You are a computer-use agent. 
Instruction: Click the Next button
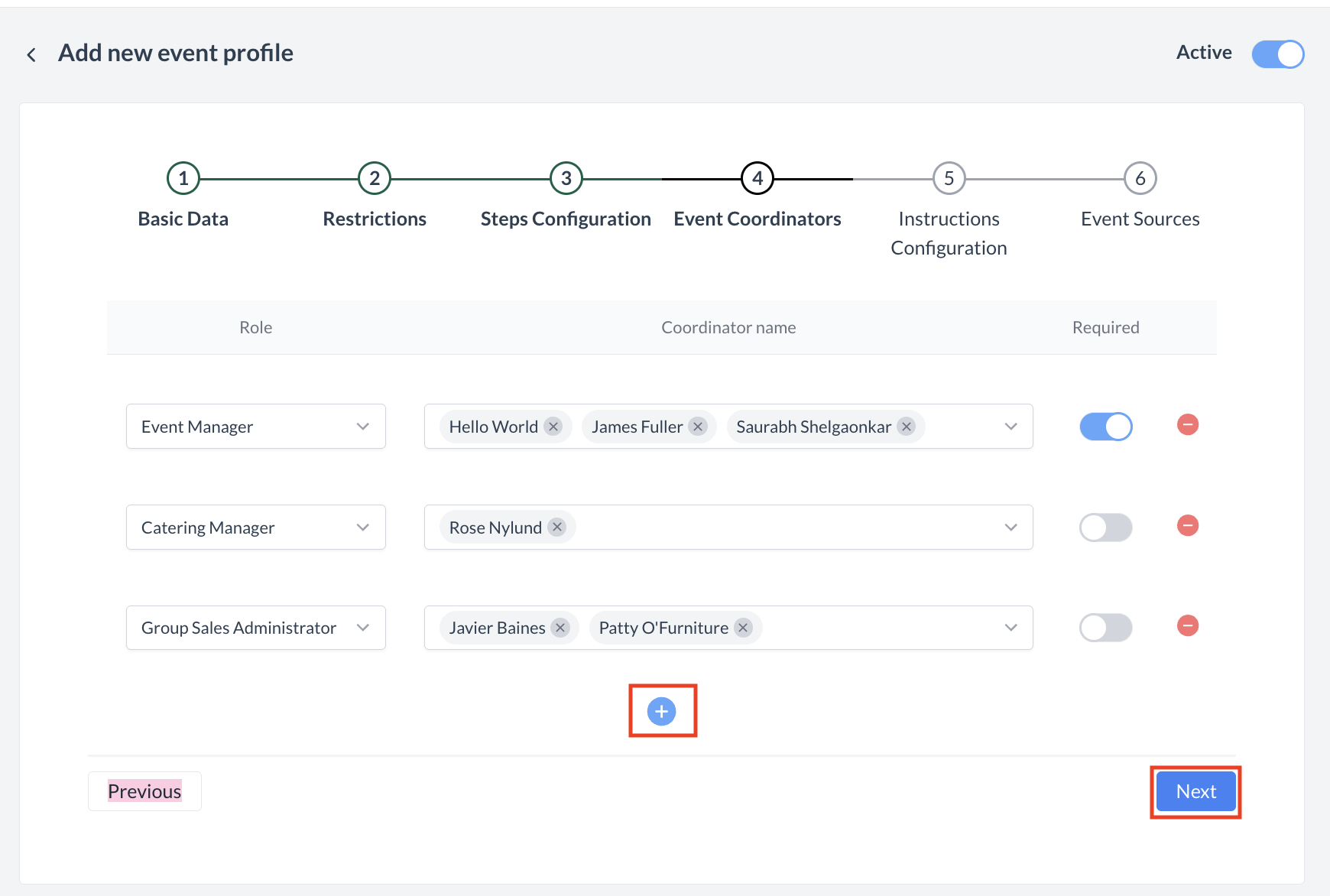[1195, 791]
